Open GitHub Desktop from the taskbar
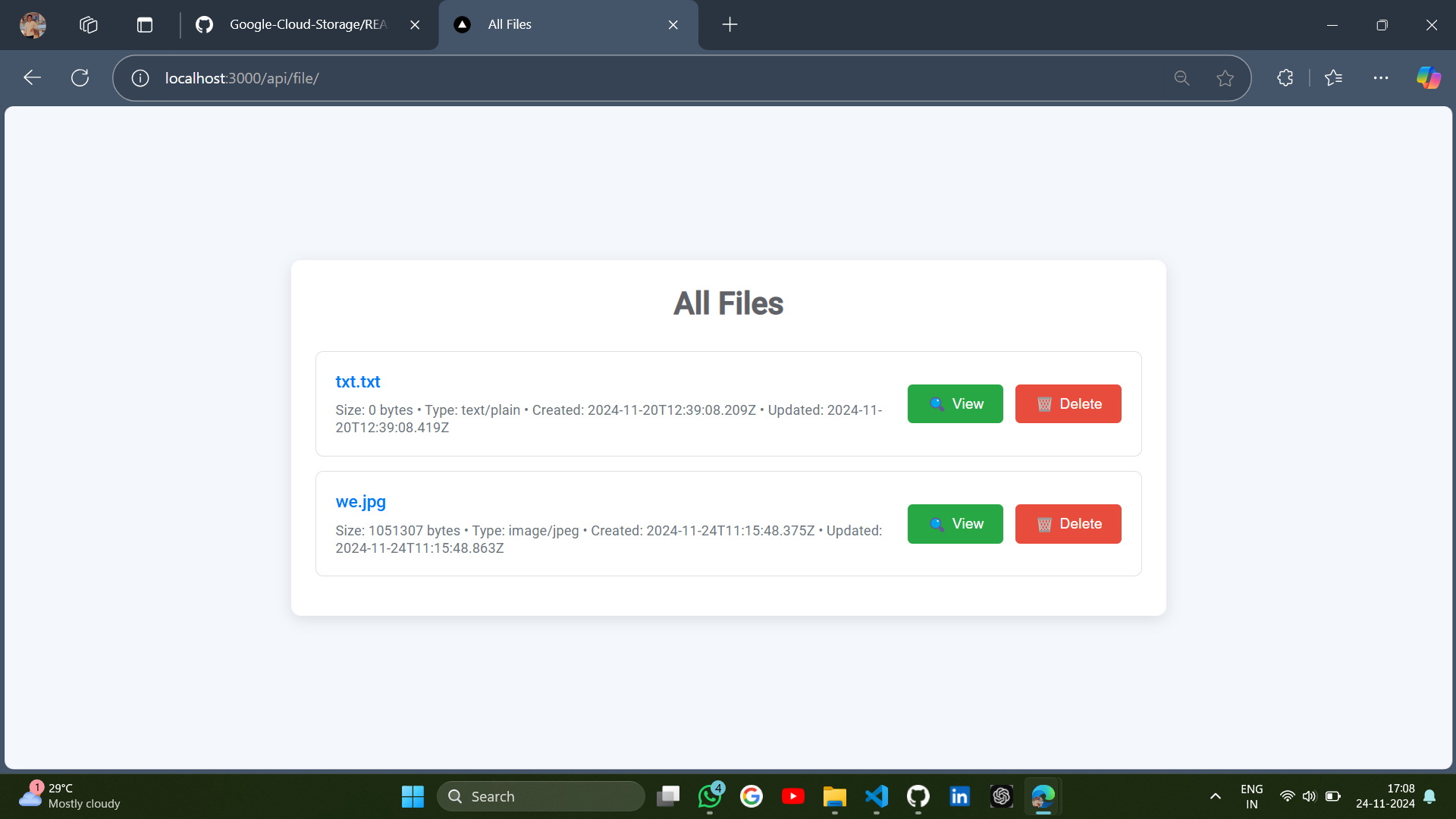 coord(918,796)
